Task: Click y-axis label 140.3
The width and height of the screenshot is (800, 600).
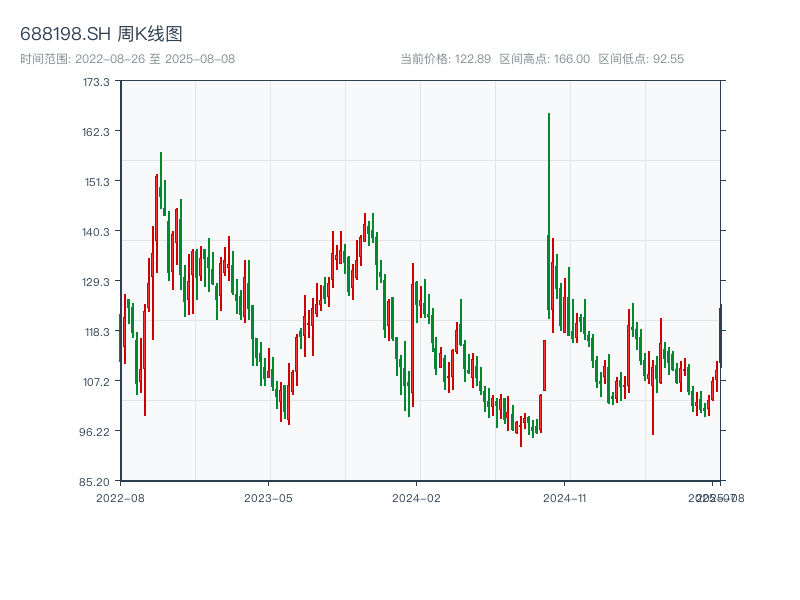Action: click(x=96, y=232)
